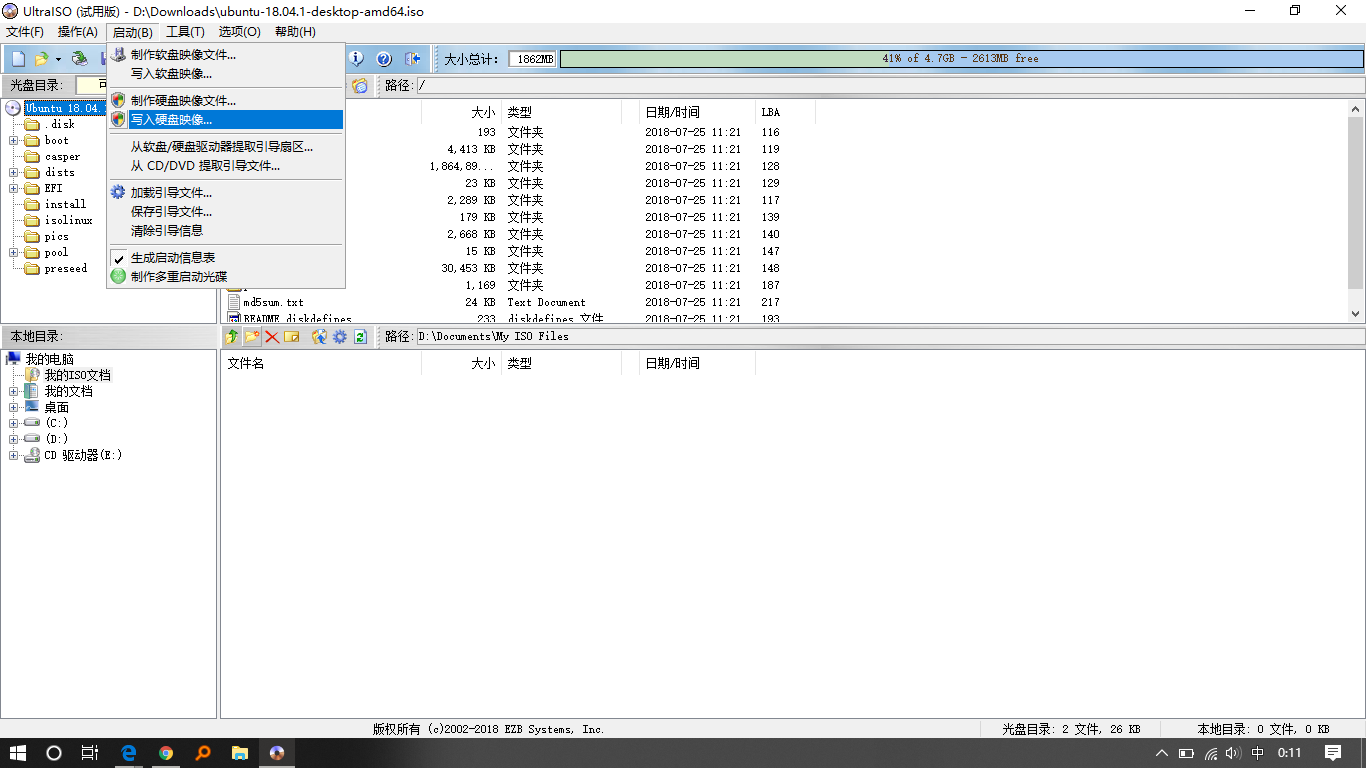Click the disc capacity usage bar
The width and height of the screenshot is (1366, 768).
(x=961, y=59)
